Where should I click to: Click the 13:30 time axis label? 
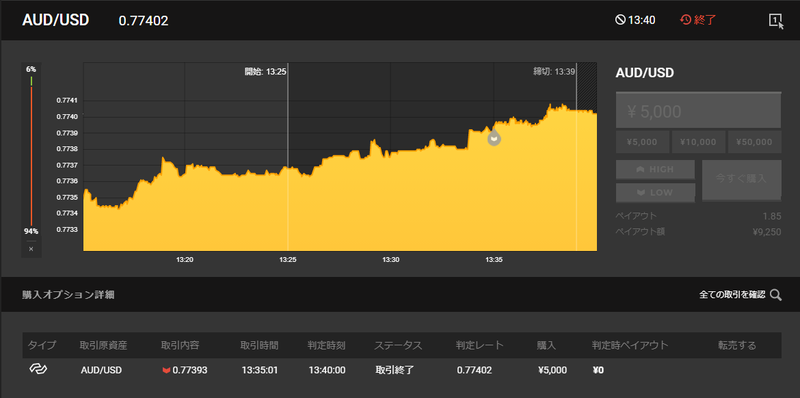pyautogui.click(x=391, y=260)
